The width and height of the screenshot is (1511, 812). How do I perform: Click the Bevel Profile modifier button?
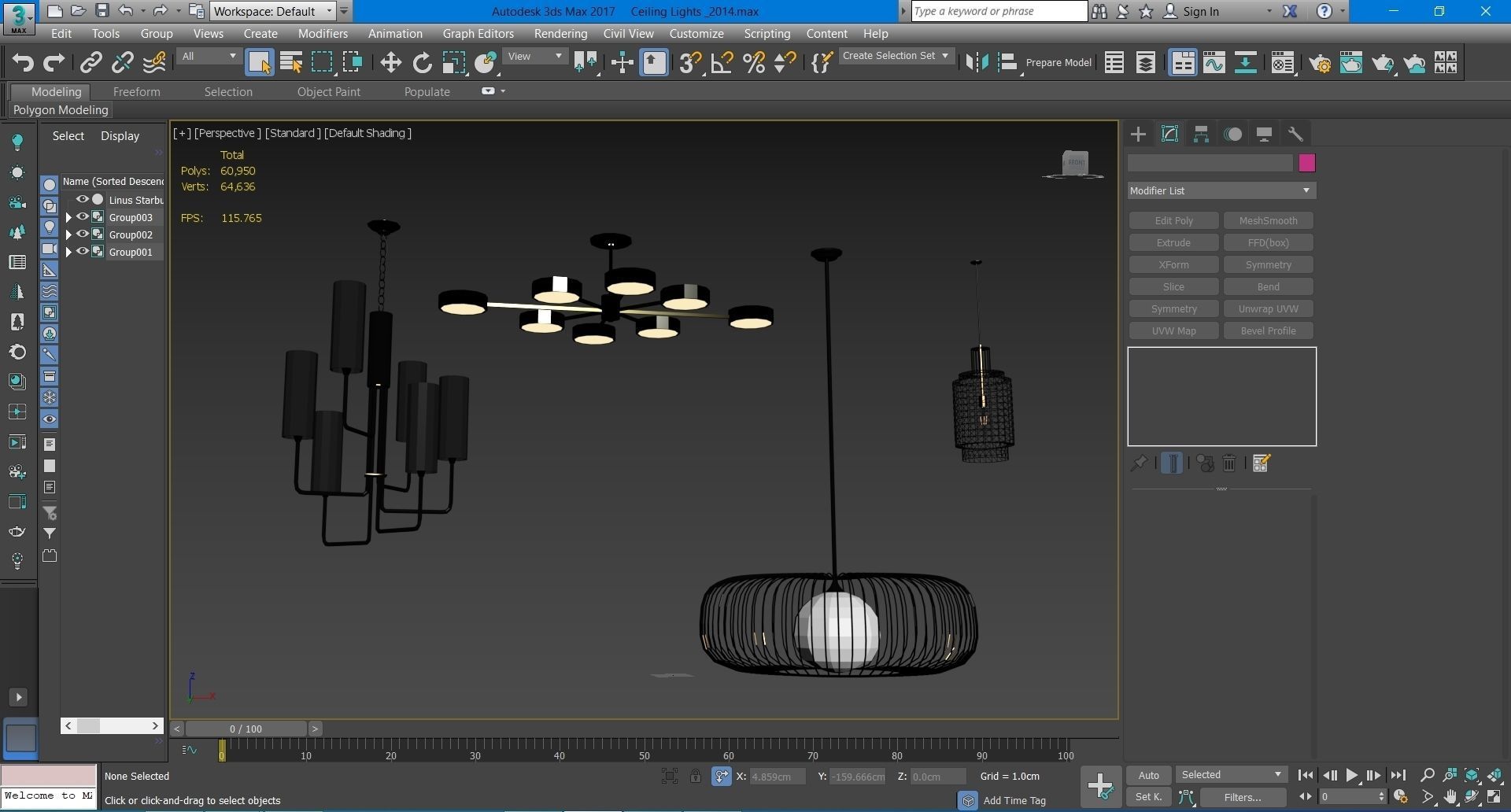click(x=1268, y=331)
